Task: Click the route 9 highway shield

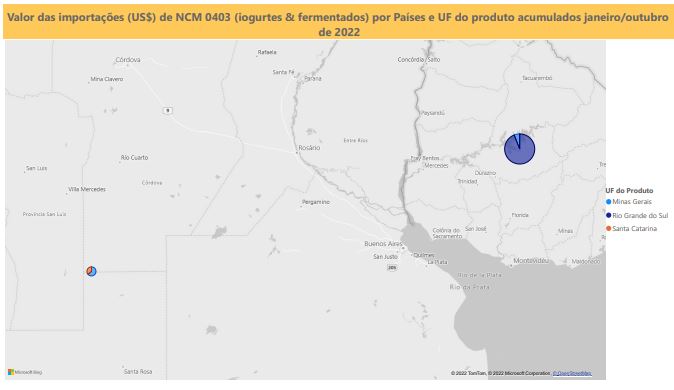Action: coord(168,111)
